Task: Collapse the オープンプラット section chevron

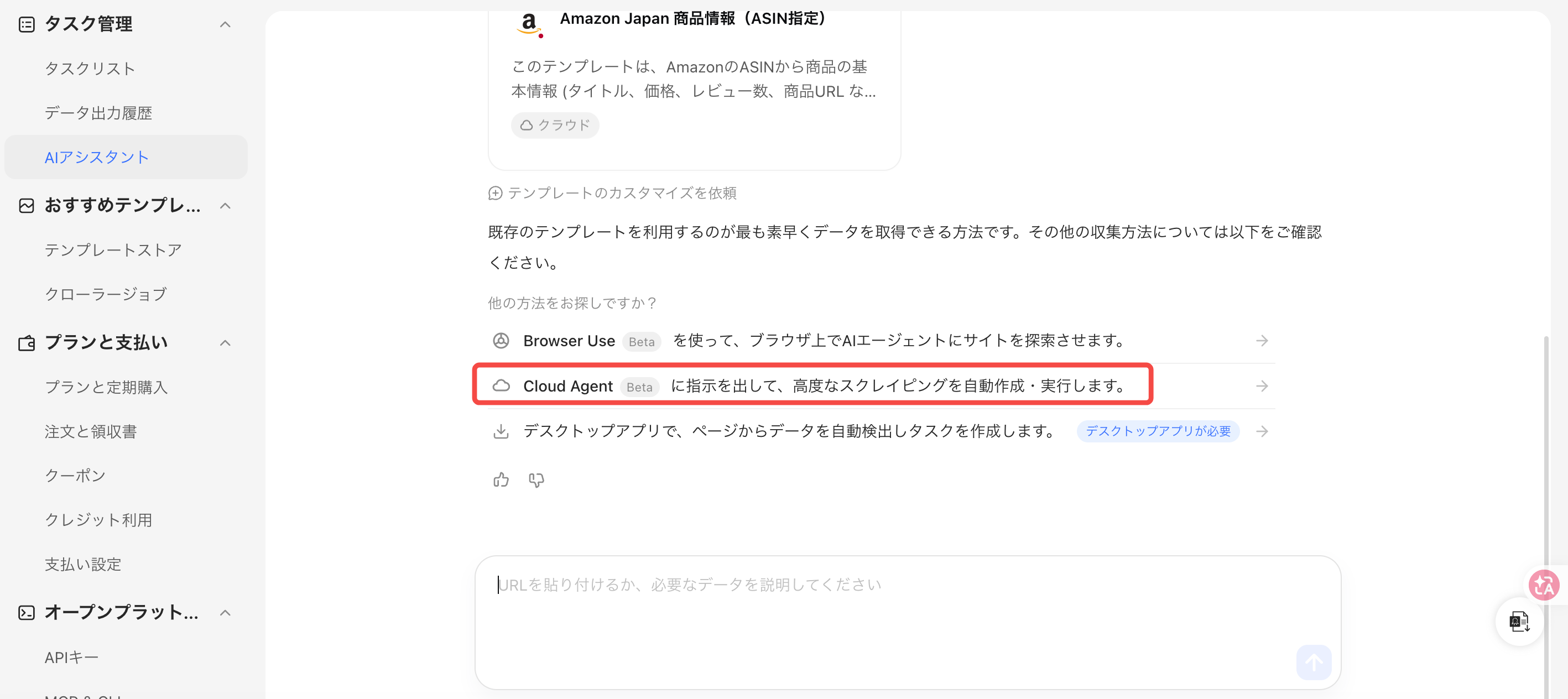Action: [x=225, y=613]
